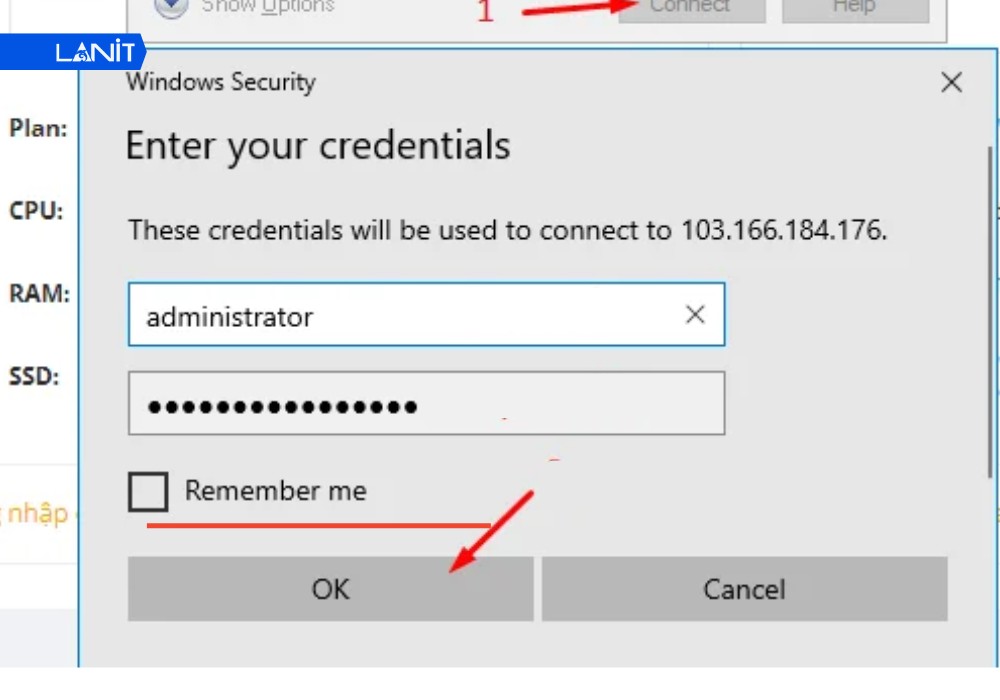Click the Show Options expander arrow icon
Image resolution: width=1000 pixels, height=700 pixels.
(172, 7)
